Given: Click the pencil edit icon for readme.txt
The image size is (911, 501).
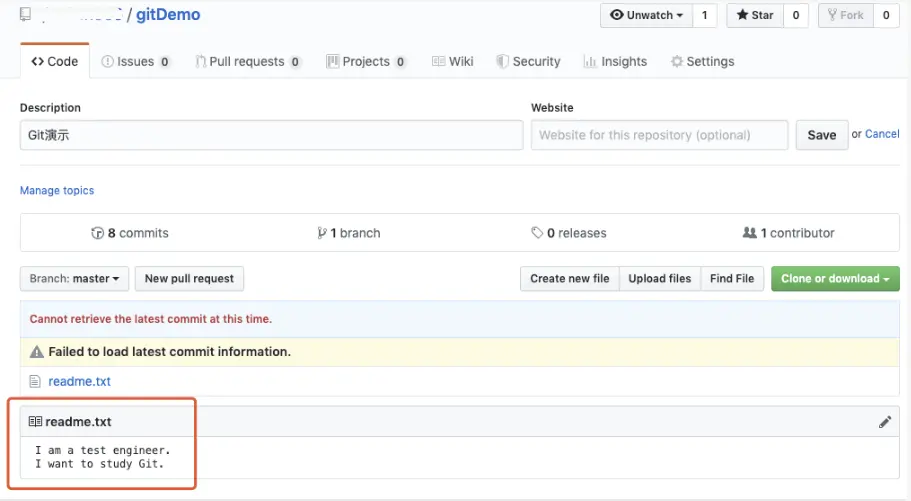Looking at the screenshot, I should (x=884, y=422).
